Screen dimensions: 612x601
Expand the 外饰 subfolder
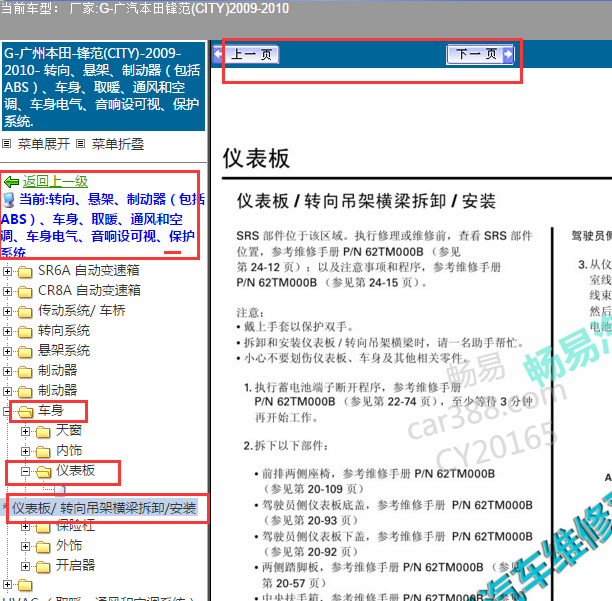click(x=25, y=546)
